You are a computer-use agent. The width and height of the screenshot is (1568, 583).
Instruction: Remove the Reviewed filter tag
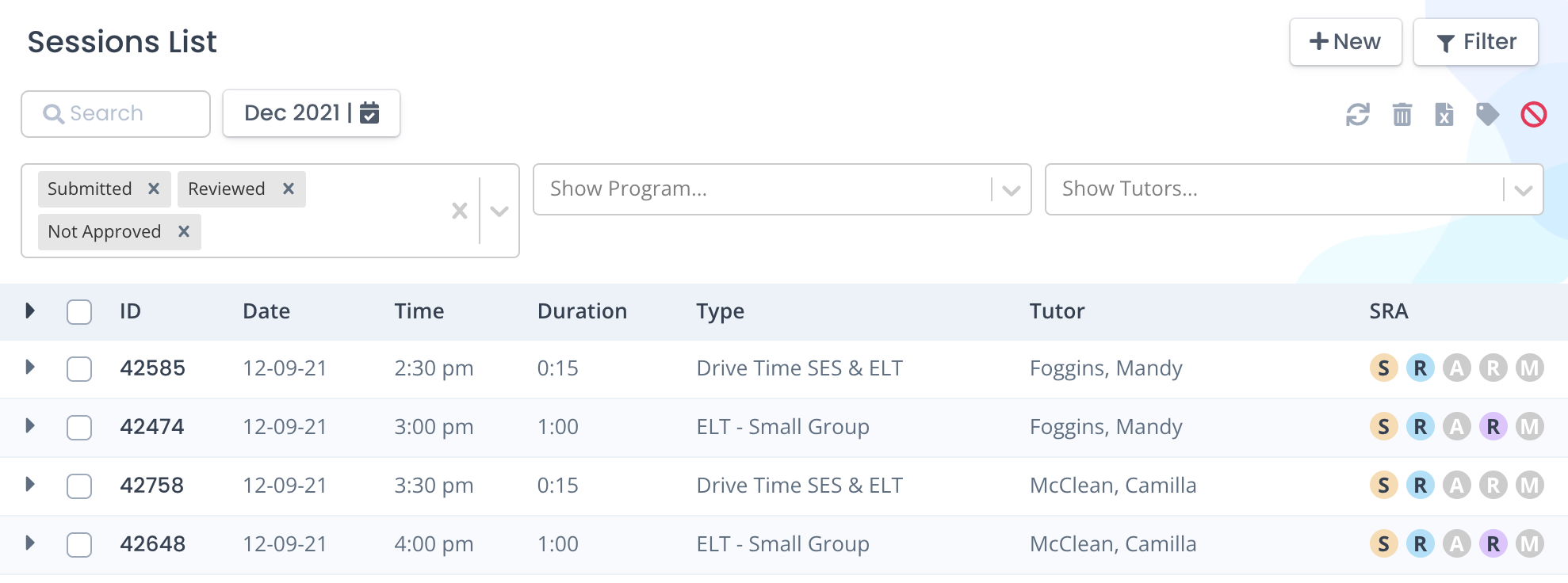click(289, 189)
